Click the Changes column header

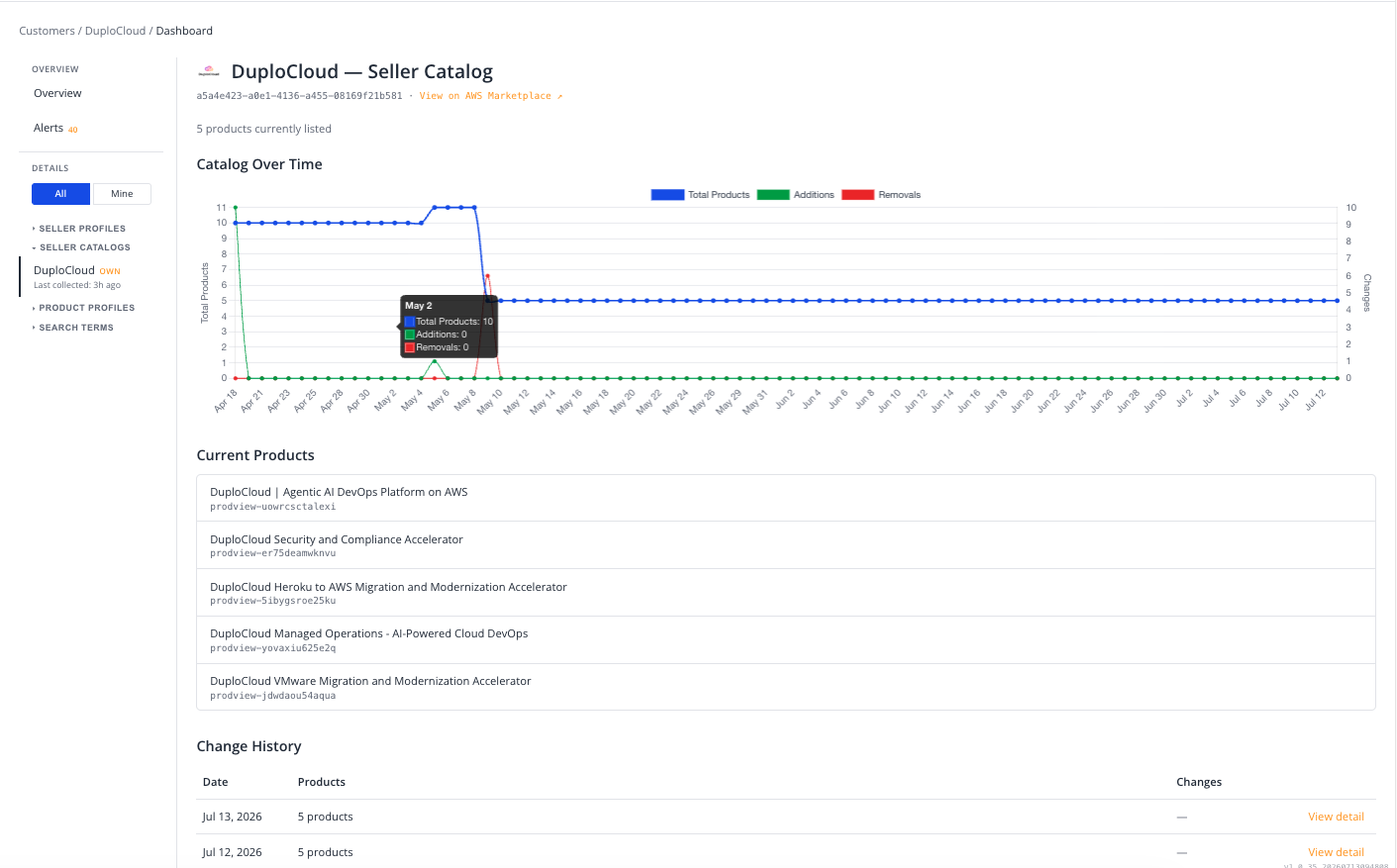[x=1199, y=782]
